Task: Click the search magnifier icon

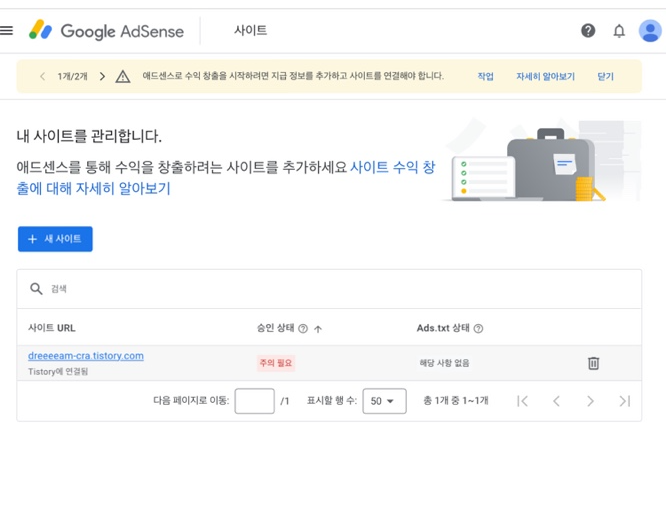Action: click(36, 289)
